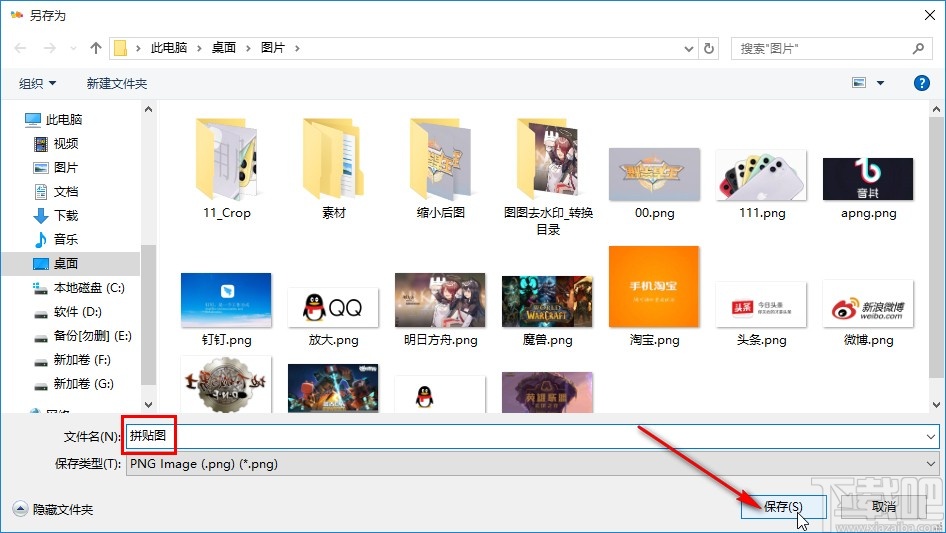Expand chevron after 图片 in breadcrumb
This screenshot has height=533, width=946.
point(297,48)
